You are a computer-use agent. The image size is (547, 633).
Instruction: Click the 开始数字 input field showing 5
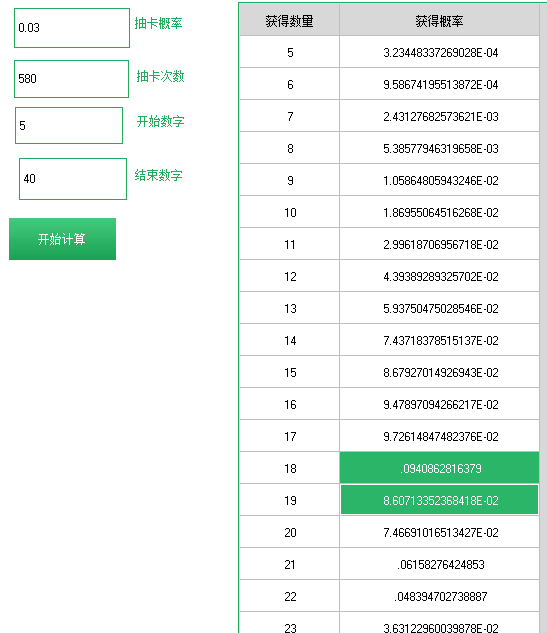tap(69, 125)
